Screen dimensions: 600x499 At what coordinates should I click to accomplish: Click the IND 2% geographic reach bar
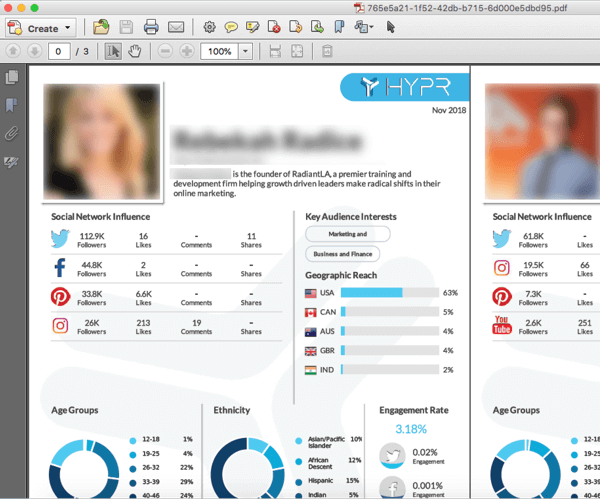point(390,370)
